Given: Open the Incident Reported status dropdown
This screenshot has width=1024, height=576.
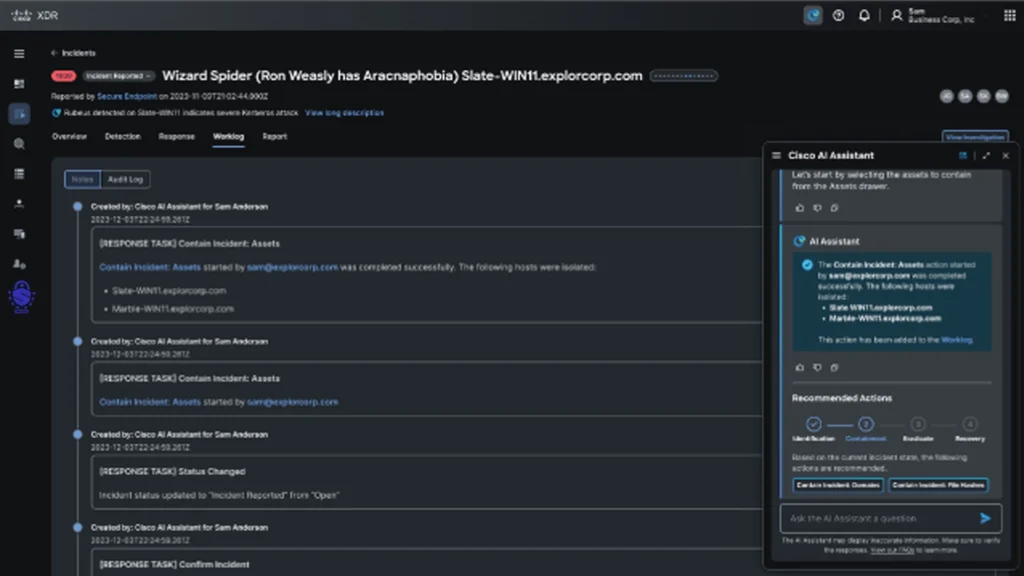Looking at the screenshot, I should tap(118, 76).
